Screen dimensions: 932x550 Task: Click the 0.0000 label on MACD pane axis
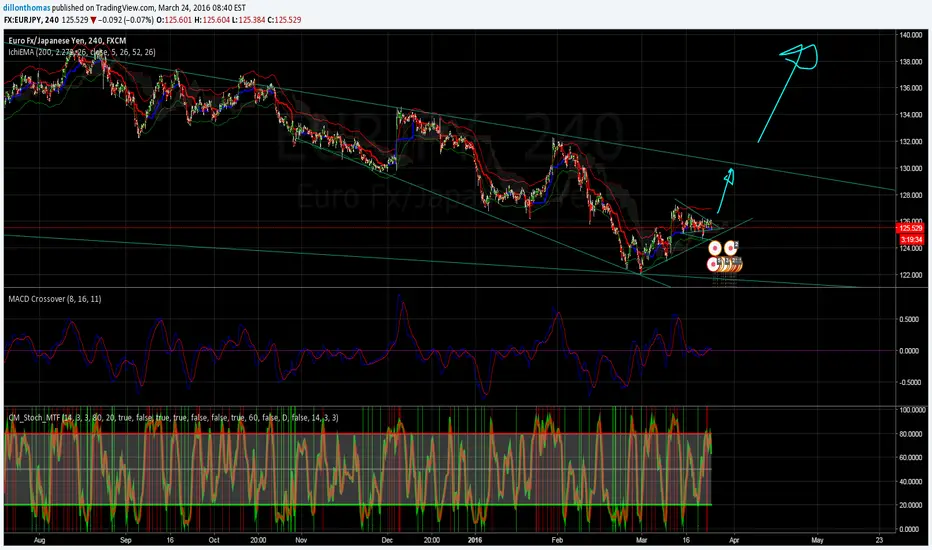pos(909,351)
